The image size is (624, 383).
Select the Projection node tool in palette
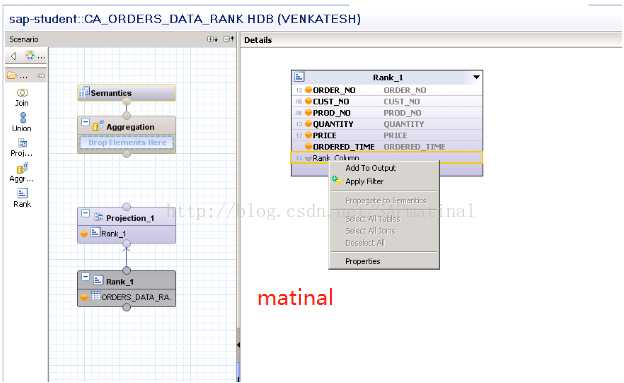[22, 147]
